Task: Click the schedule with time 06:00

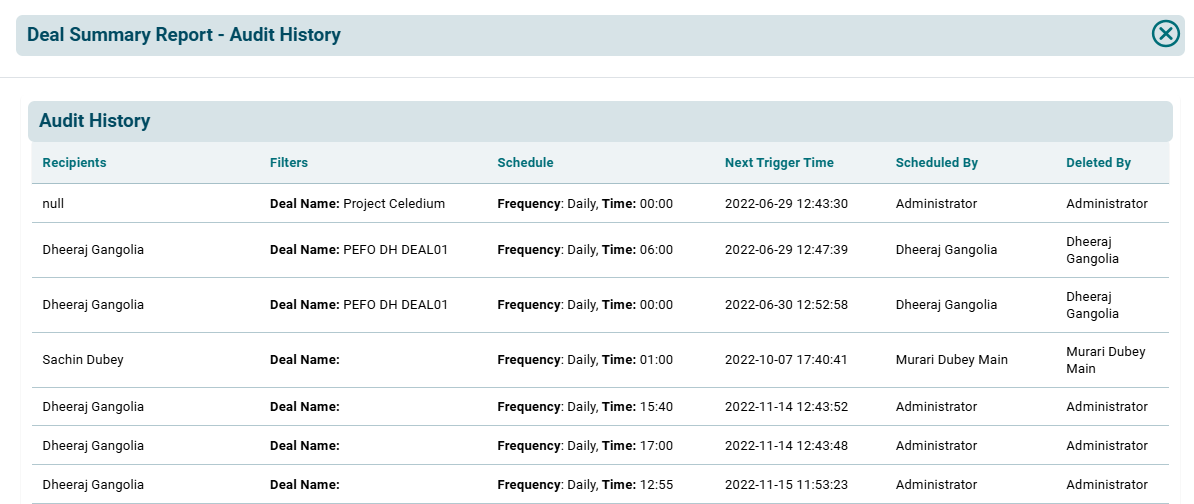Action: click(585, 249)
